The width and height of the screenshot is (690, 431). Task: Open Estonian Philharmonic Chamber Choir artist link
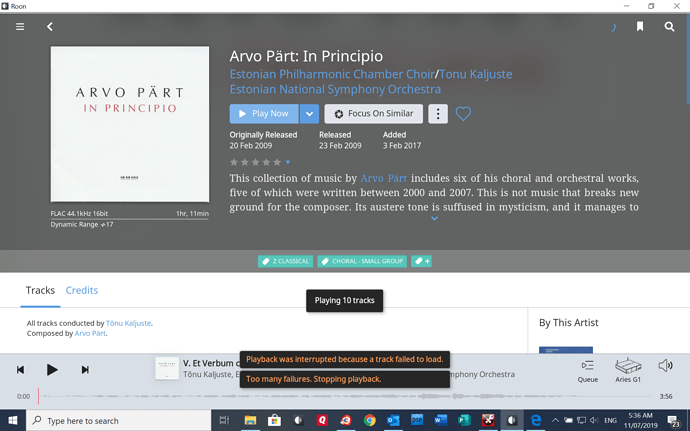332,74
